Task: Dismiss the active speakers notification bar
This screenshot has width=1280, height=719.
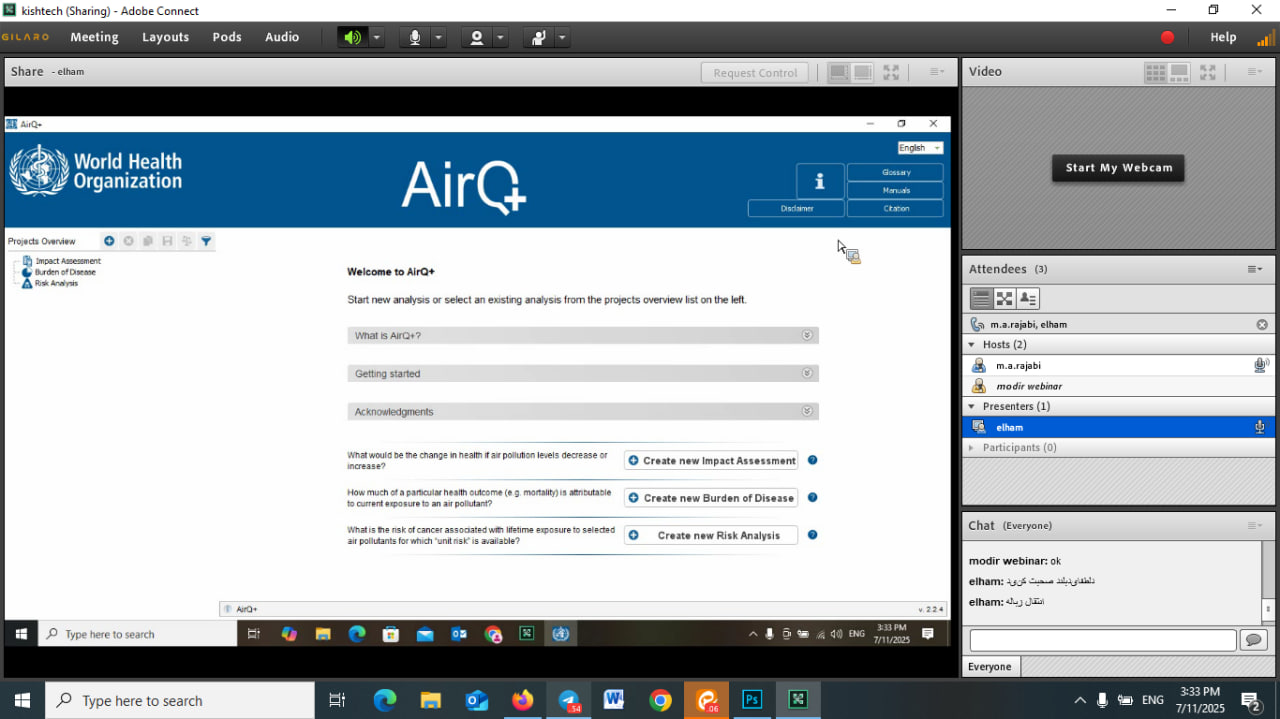Action: pos(1262,325)
